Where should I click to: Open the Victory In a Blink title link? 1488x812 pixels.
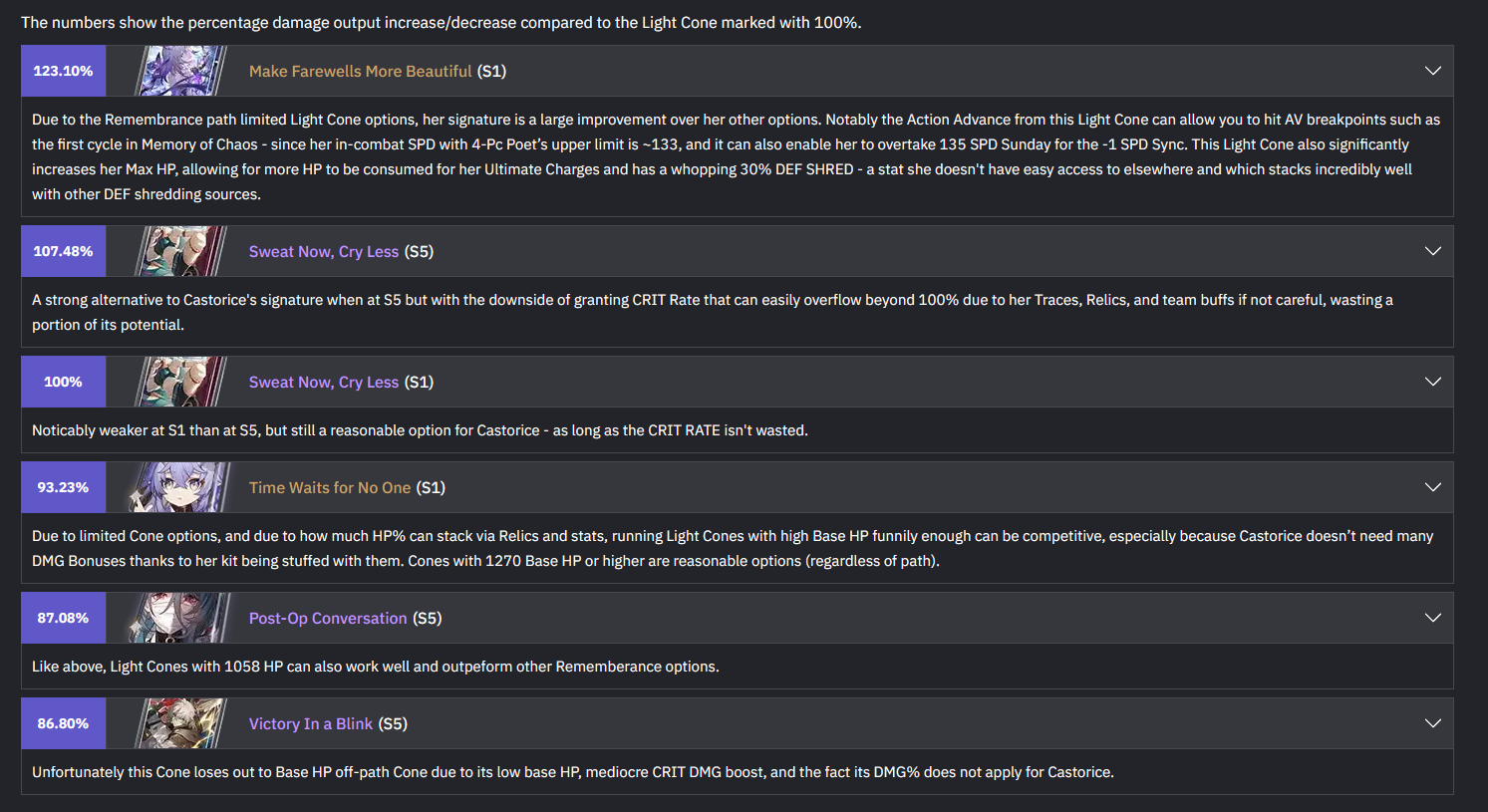pos(311,723)
